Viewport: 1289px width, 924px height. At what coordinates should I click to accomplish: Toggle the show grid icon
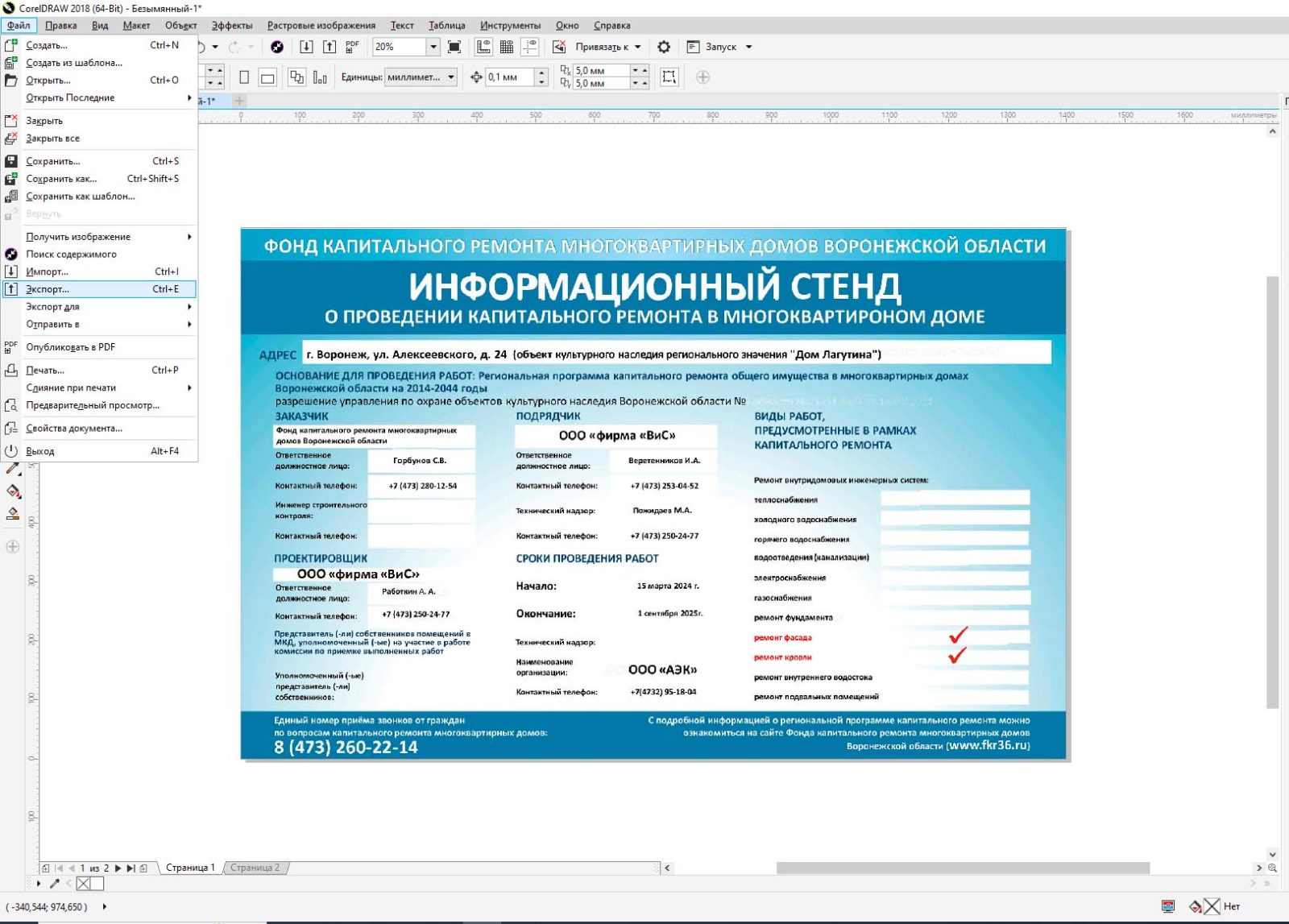click(507, 47)
